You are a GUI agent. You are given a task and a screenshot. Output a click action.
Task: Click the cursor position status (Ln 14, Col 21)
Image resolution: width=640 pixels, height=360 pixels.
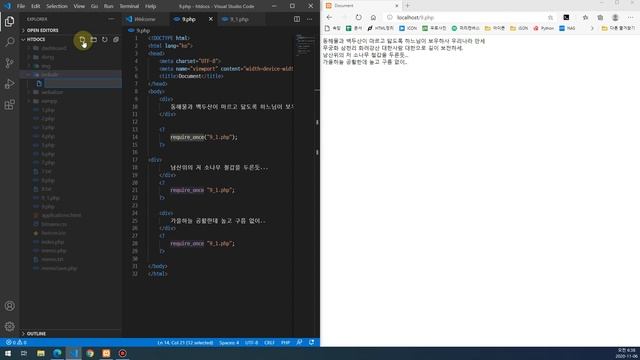coord(185,342)
